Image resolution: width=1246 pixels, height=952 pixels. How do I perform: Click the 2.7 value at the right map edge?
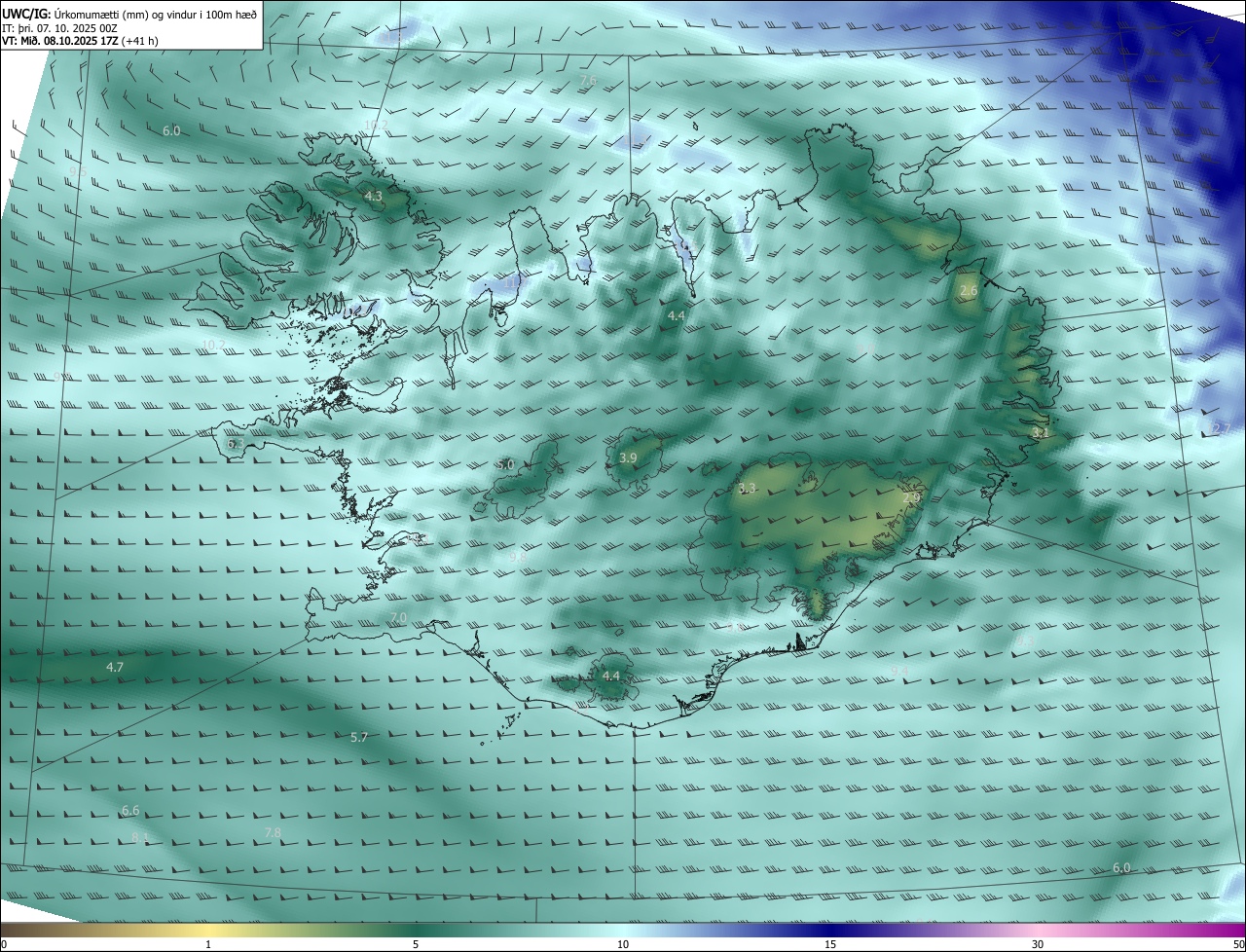1223,429
